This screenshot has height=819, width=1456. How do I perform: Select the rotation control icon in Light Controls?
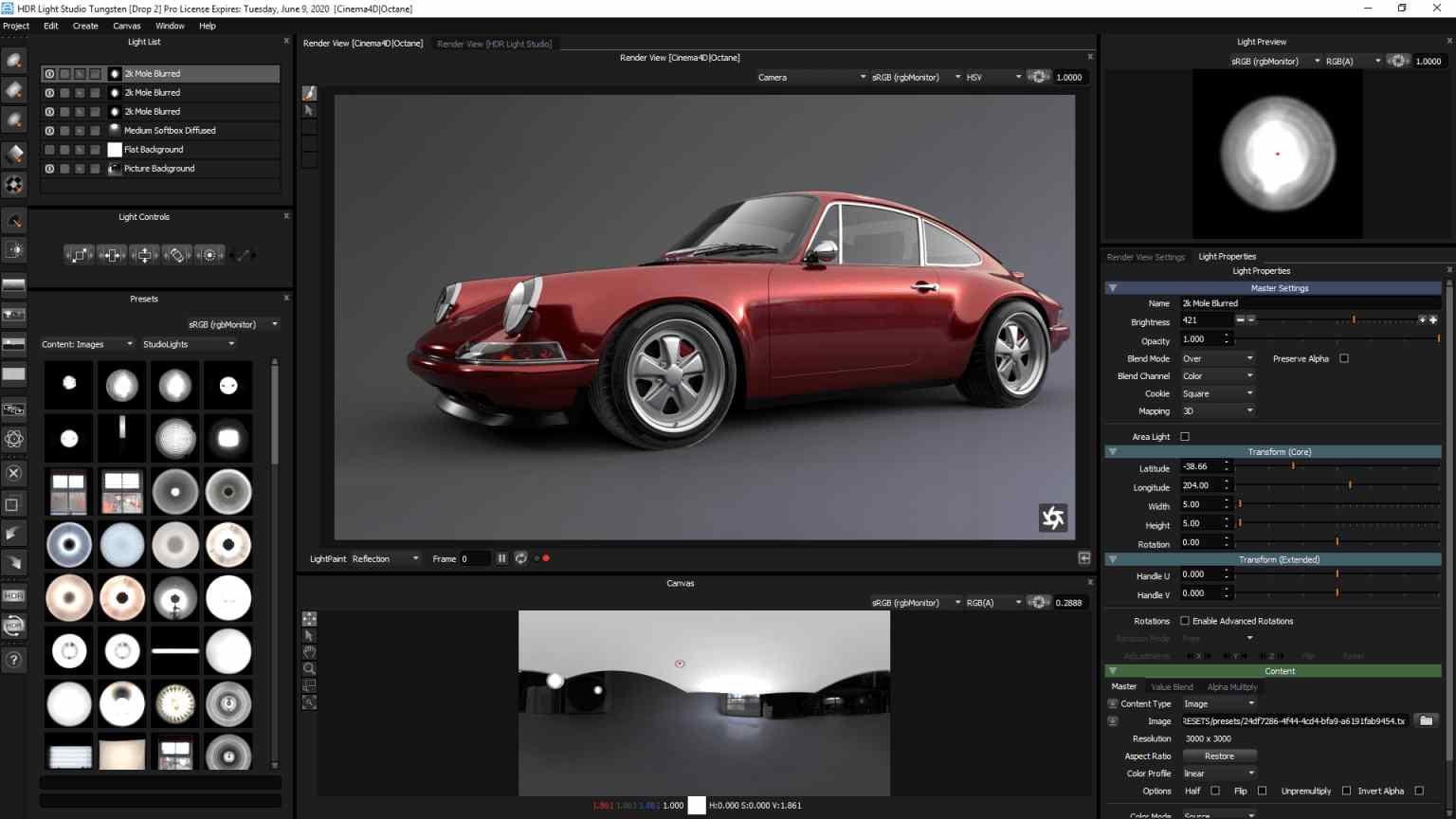coord(176,254)
